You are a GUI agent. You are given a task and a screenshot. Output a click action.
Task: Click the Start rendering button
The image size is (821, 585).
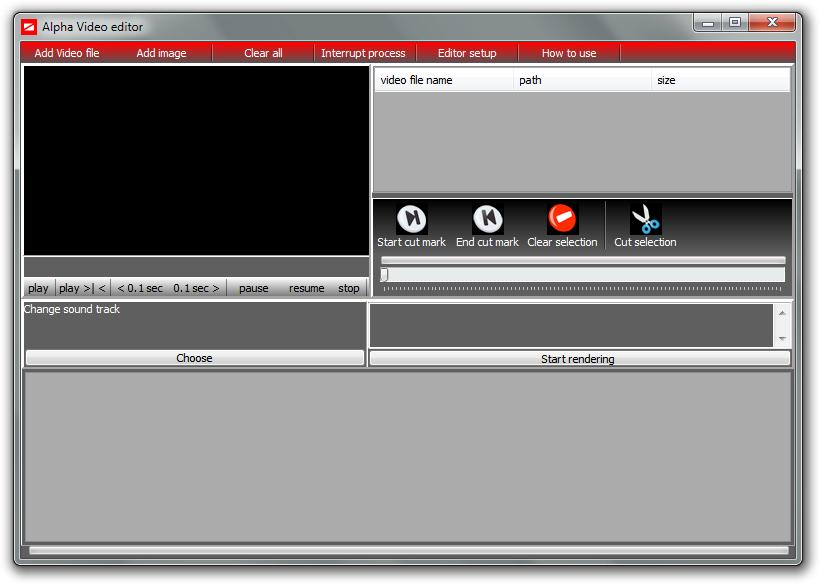coord(578,358)
